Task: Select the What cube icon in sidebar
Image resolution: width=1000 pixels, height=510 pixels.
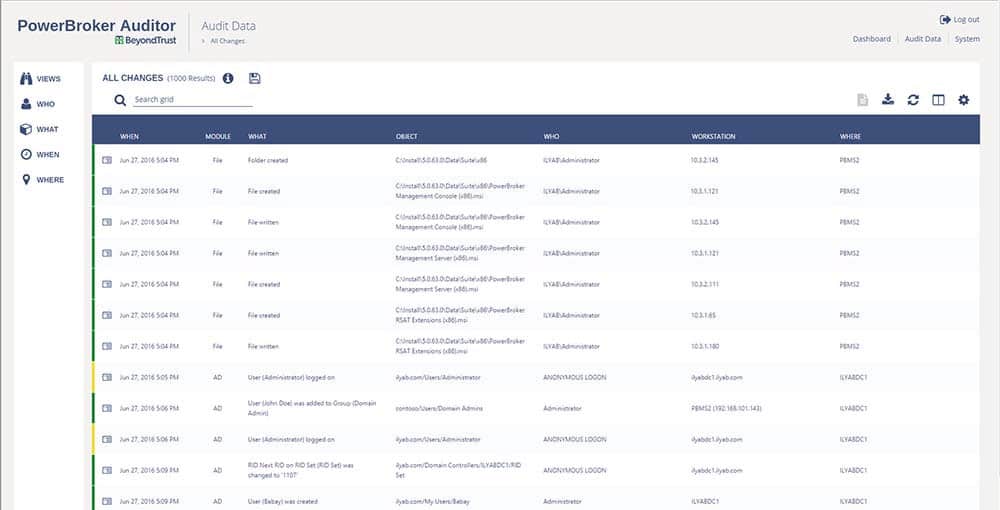Action: click(26, 129)
